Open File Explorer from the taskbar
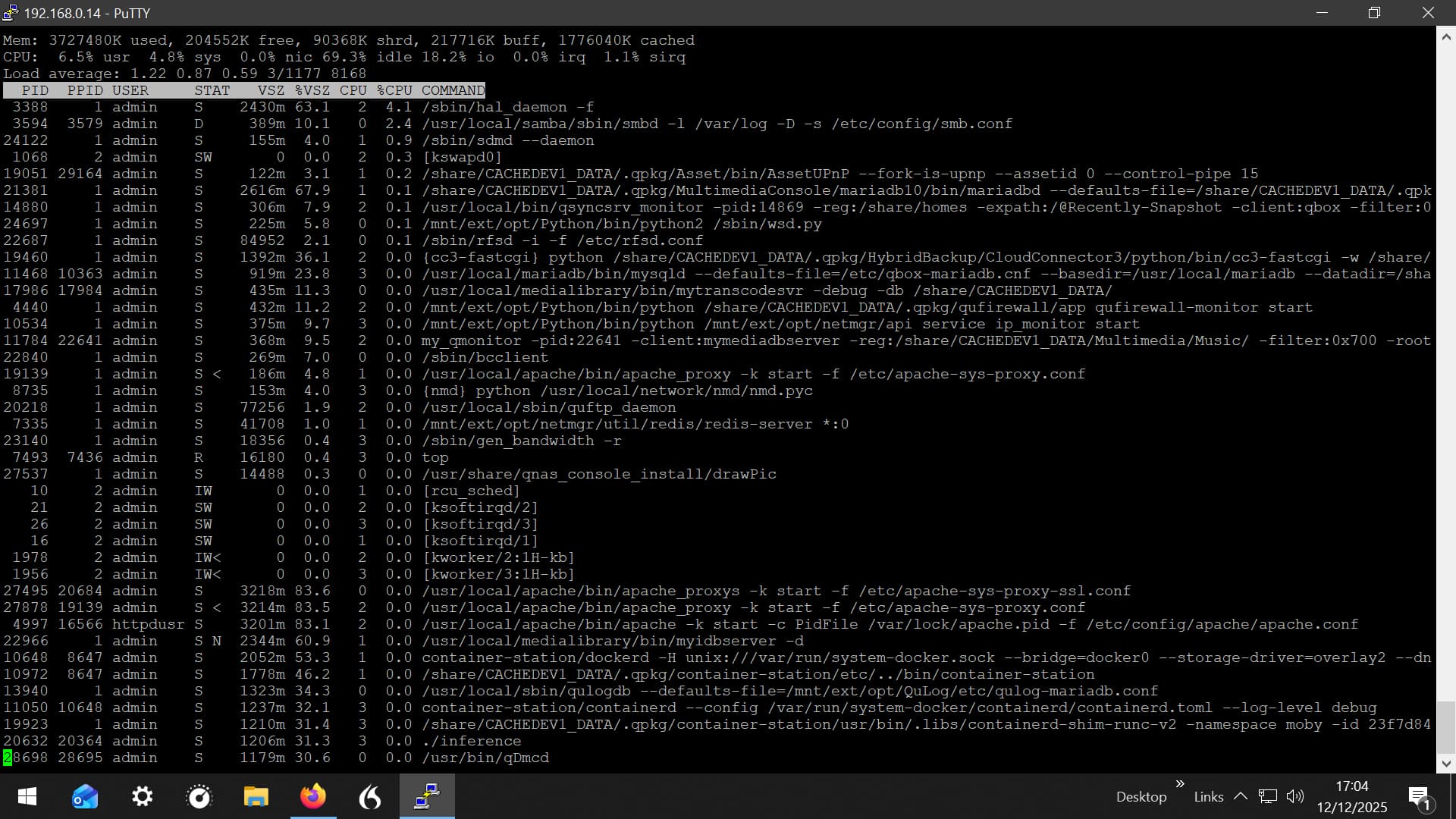The width and height of the screenshot is (1456, 819). (x=256, y=796)
